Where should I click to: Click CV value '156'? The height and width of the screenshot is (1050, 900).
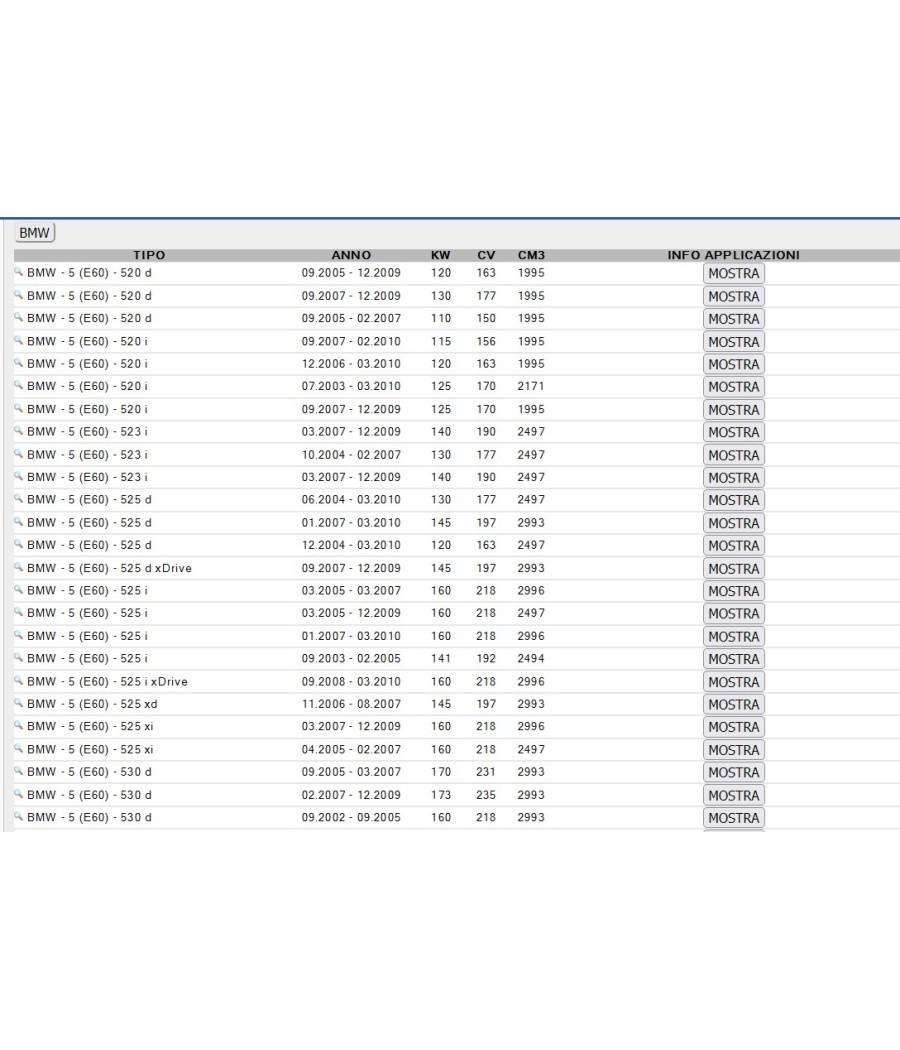click(486, 341)
